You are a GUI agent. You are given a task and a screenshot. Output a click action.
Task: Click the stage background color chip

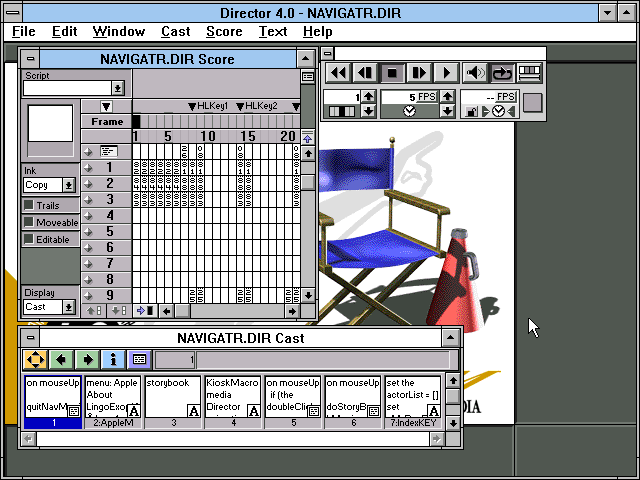(x=533, y=102)
